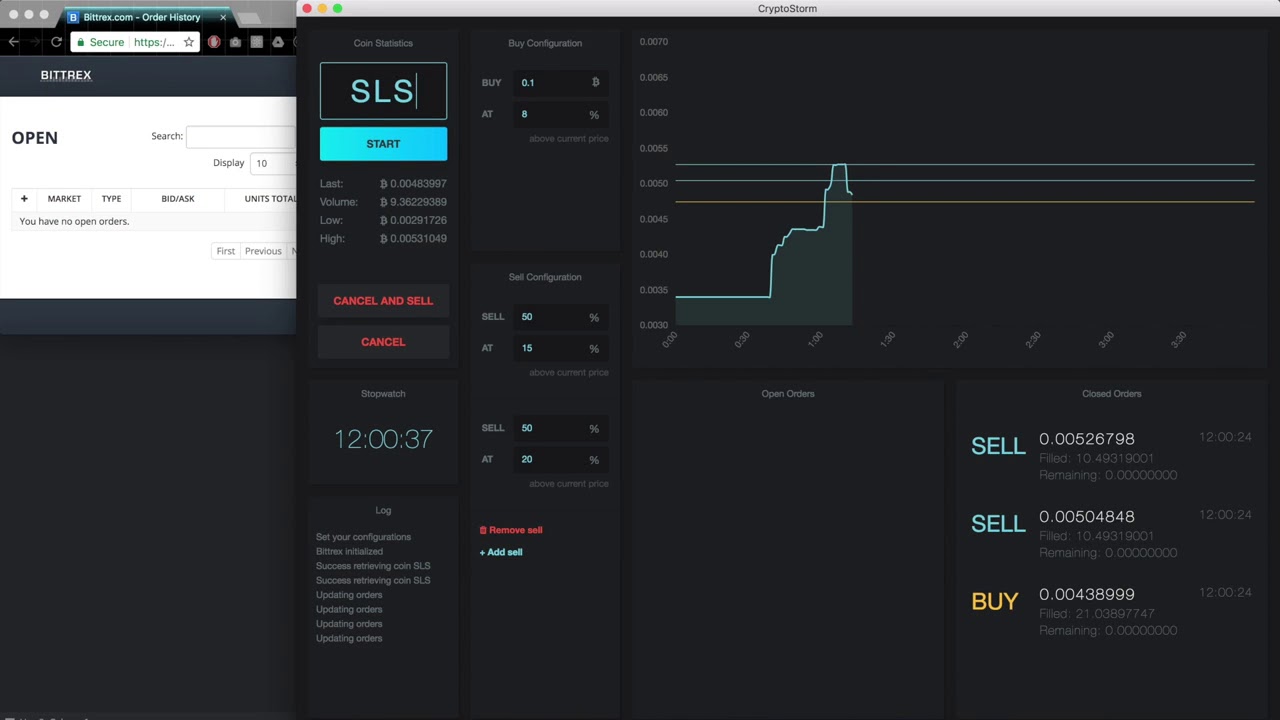Image resolution: width=1280 pixels, height=720 pixels.
Task: Focus the SLS coin symbol field
Action: pos(383,91)
